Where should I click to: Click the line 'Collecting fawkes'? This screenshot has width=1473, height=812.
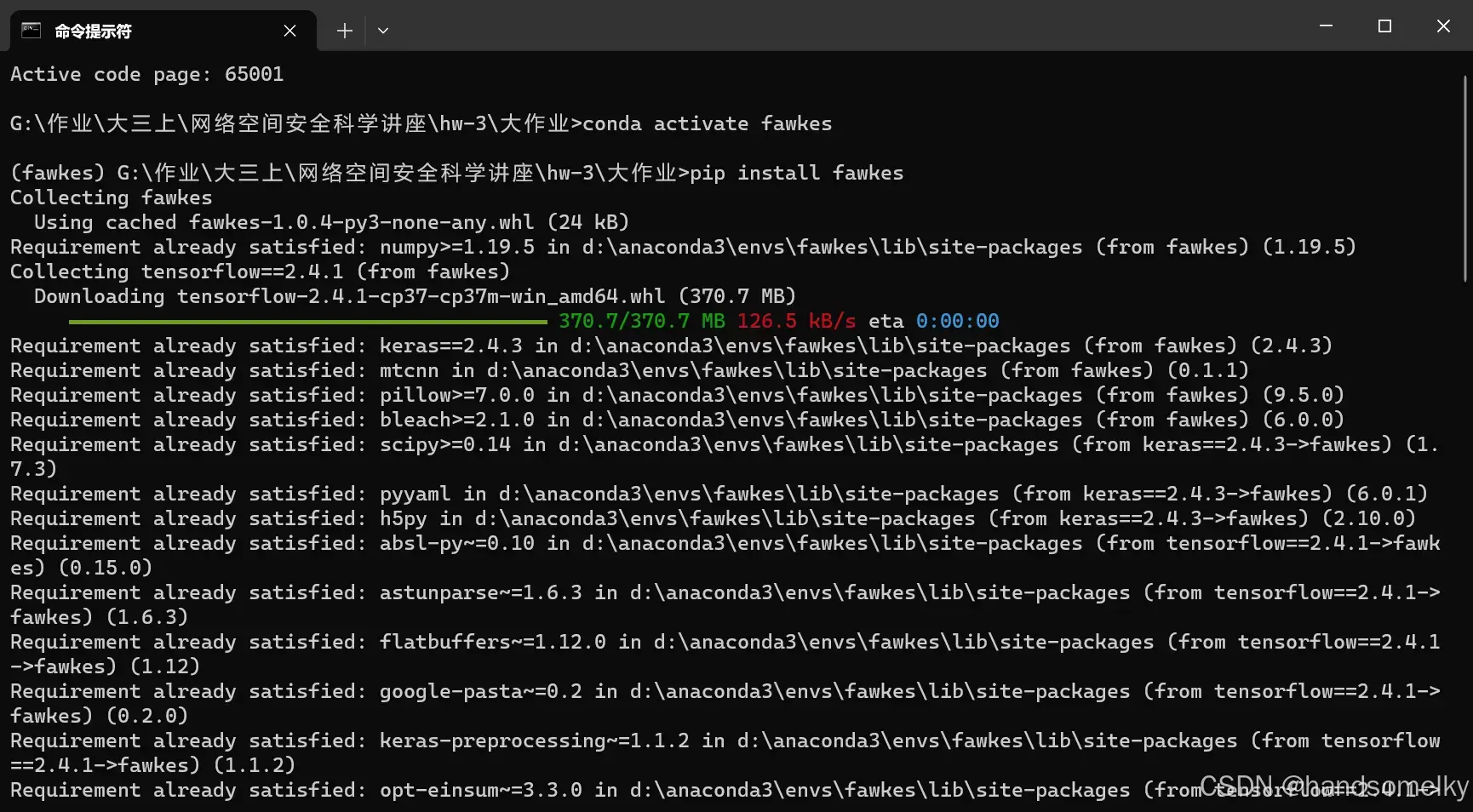point(112,197)
